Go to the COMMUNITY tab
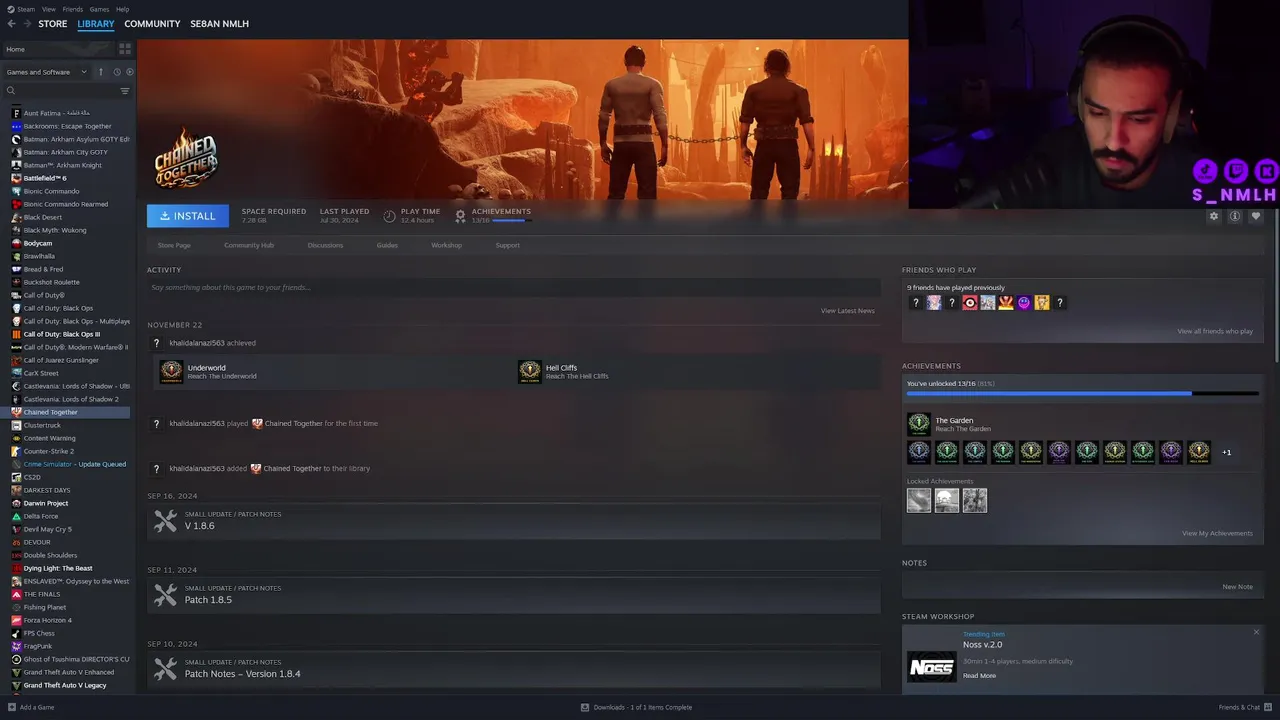 [x=152, y=24]
